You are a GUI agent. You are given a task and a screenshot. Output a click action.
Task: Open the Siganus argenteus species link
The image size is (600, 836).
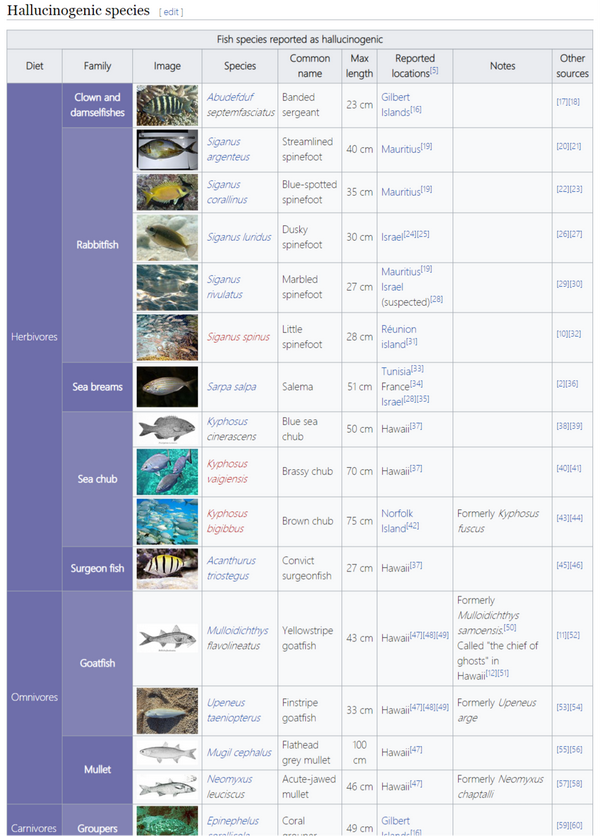228,149
